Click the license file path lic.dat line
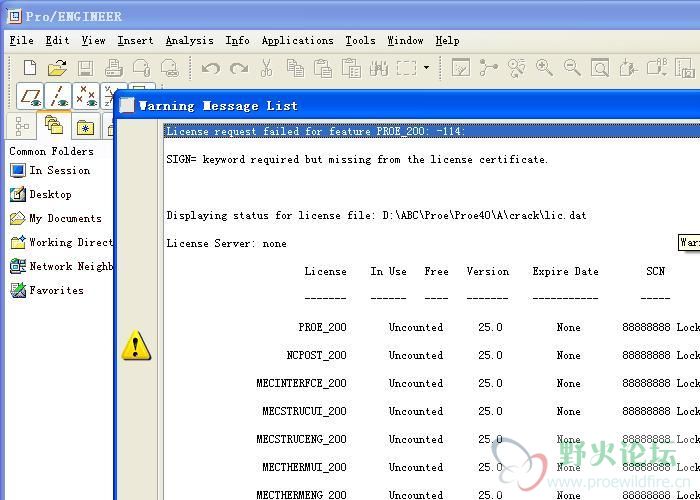Viewport: 700px width, 500px height. point(376,215)
